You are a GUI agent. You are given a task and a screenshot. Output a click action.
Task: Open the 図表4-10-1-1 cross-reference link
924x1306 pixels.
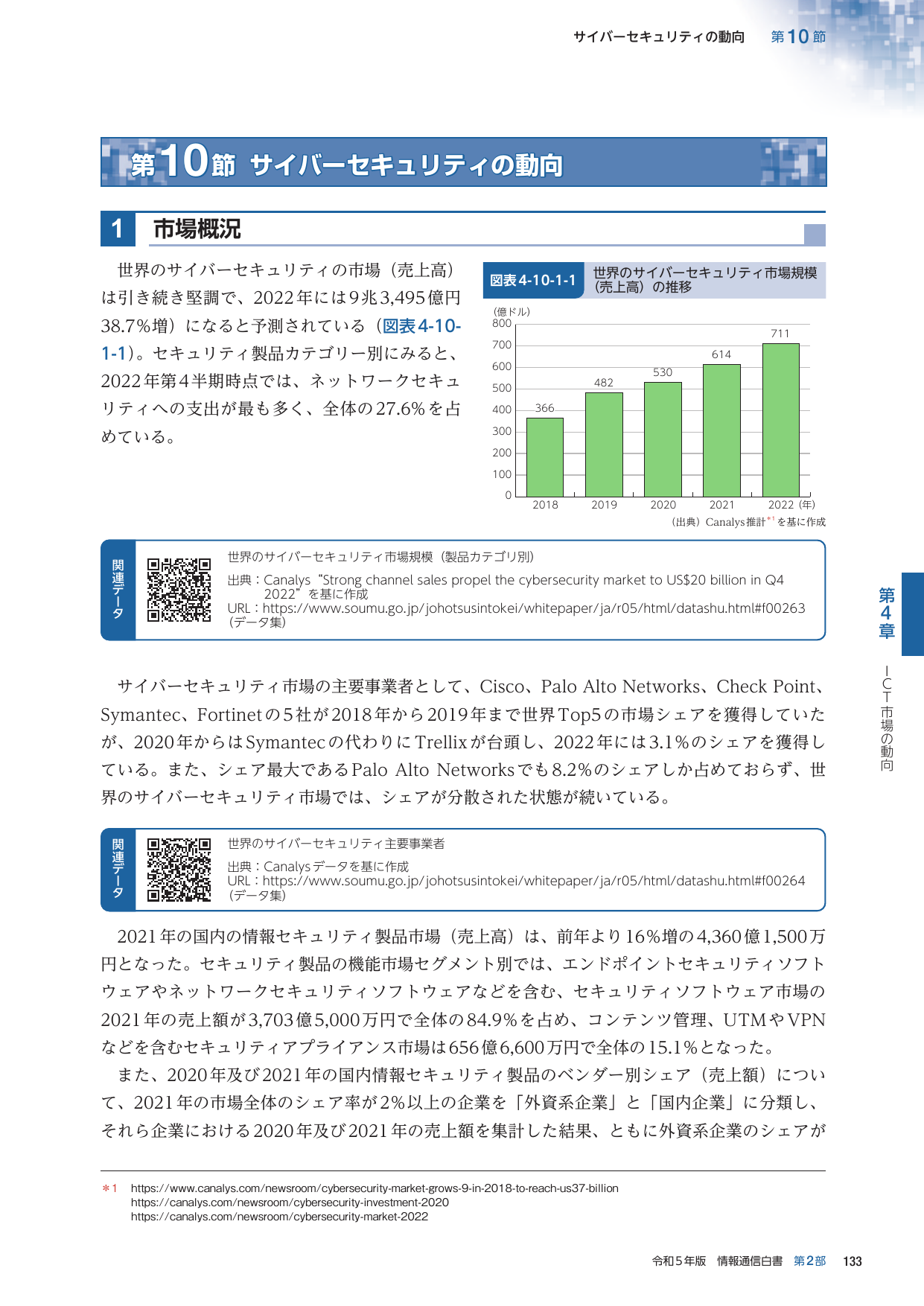pyautogui.click(x=421, y=326)
